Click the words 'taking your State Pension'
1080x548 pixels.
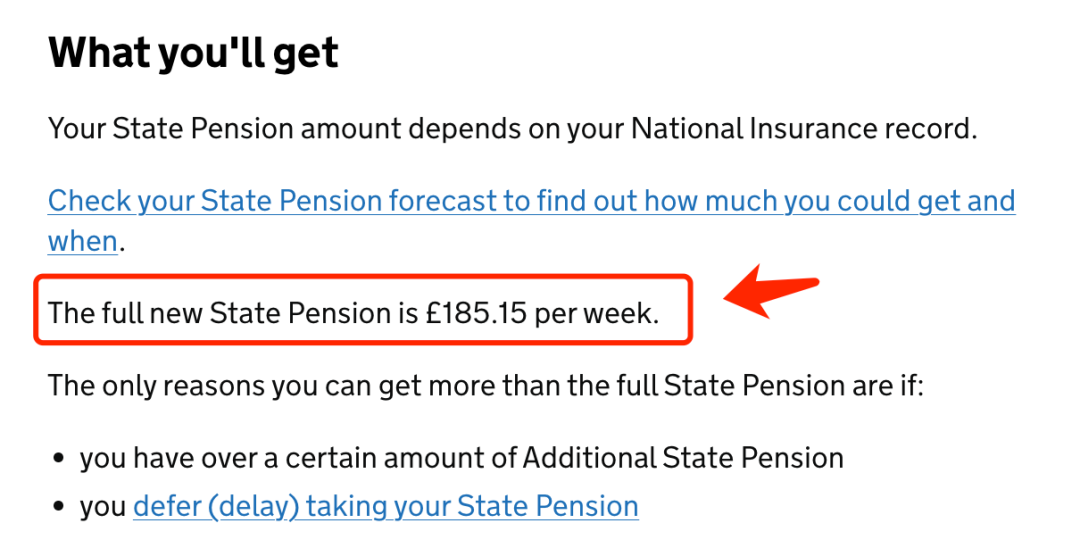(x=472, y=507)
